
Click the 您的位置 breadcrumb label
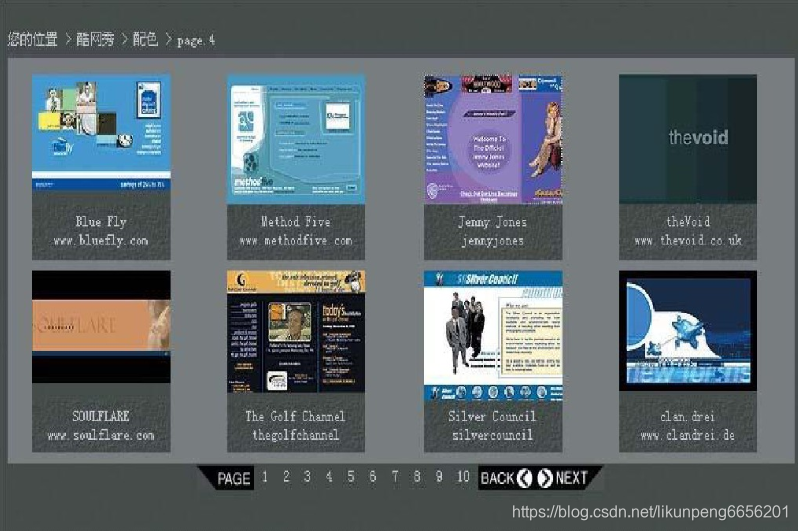point(33,39)
